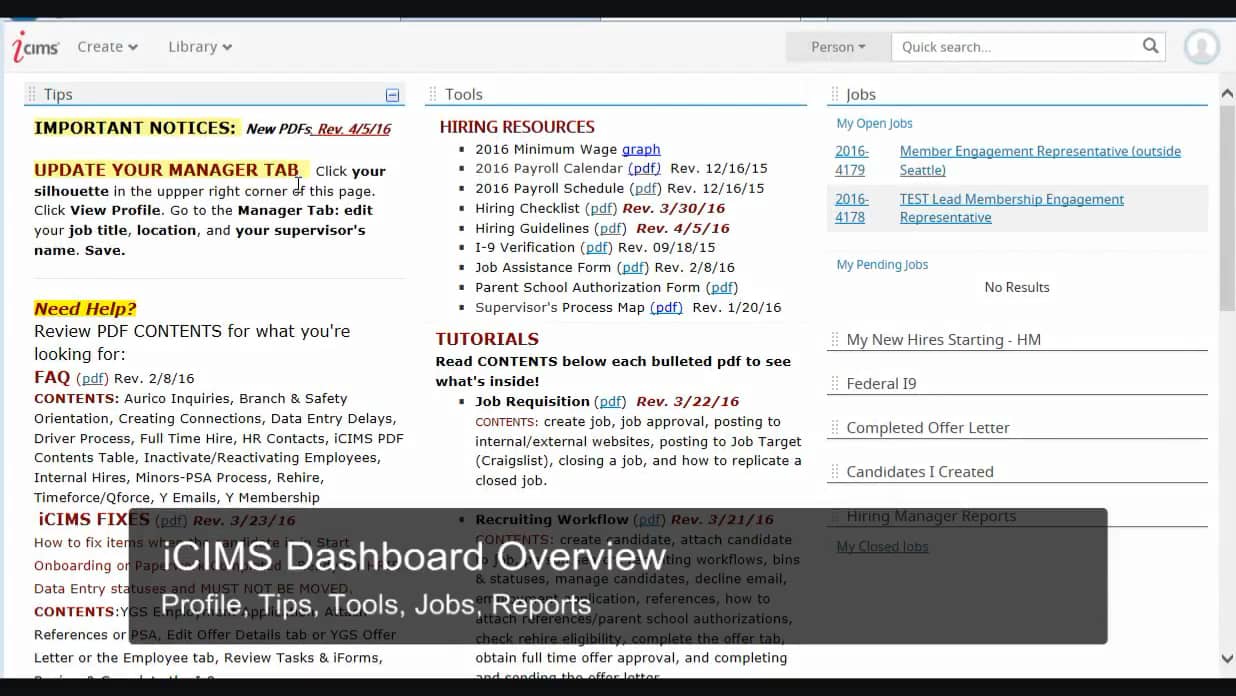
Task: Open I-9 Verification pdf link
Action: (x=597, y=247)
